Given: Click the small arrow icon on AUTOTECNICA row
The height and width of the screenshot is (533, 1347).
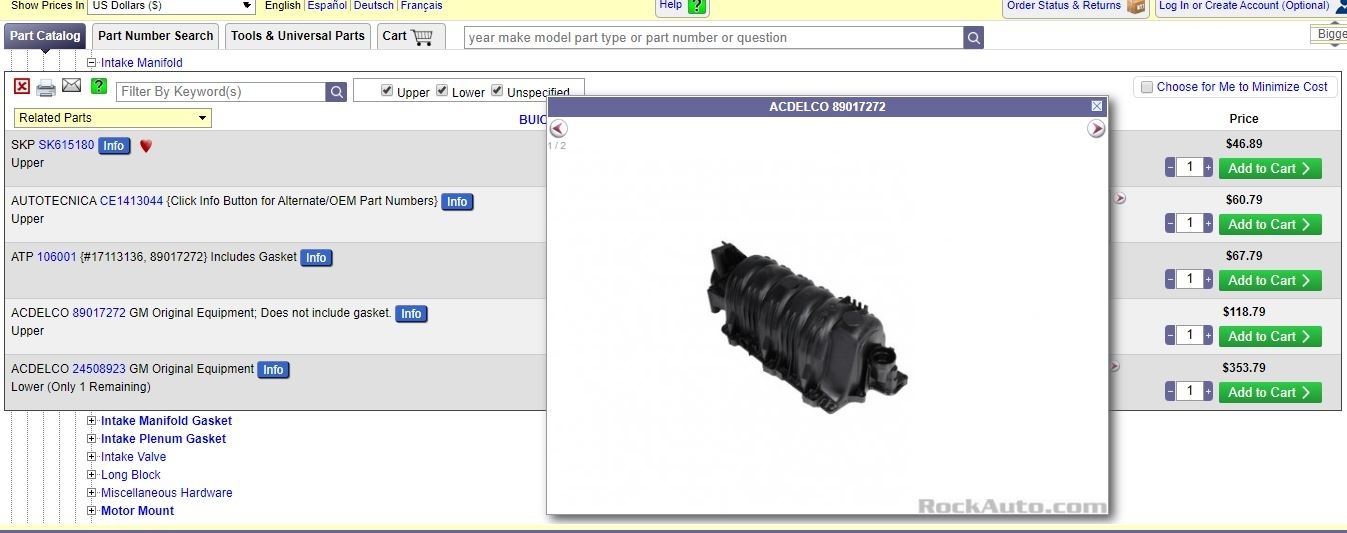Looking at the screenshot, I should pyautogui.click(x=1119, y=198).
